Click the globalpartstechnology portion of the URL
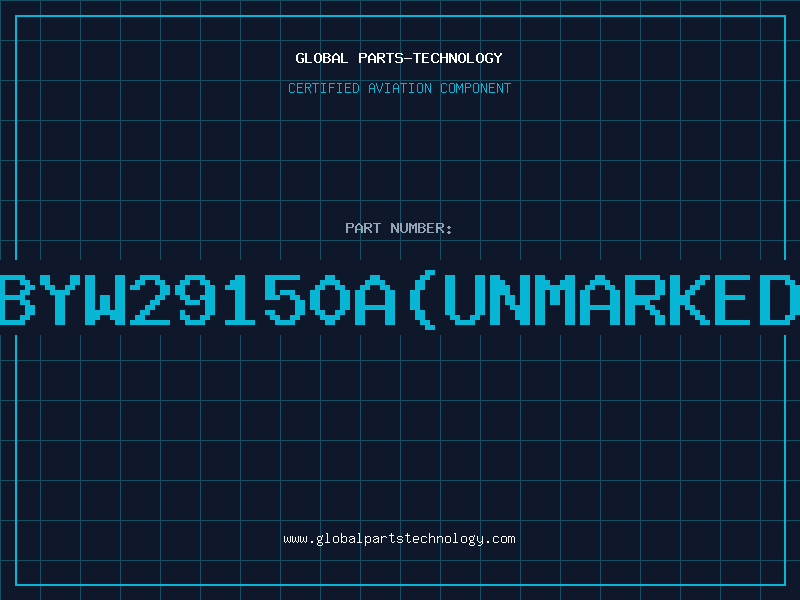Viewport: 800px width, 600px height. click(400, 539)
